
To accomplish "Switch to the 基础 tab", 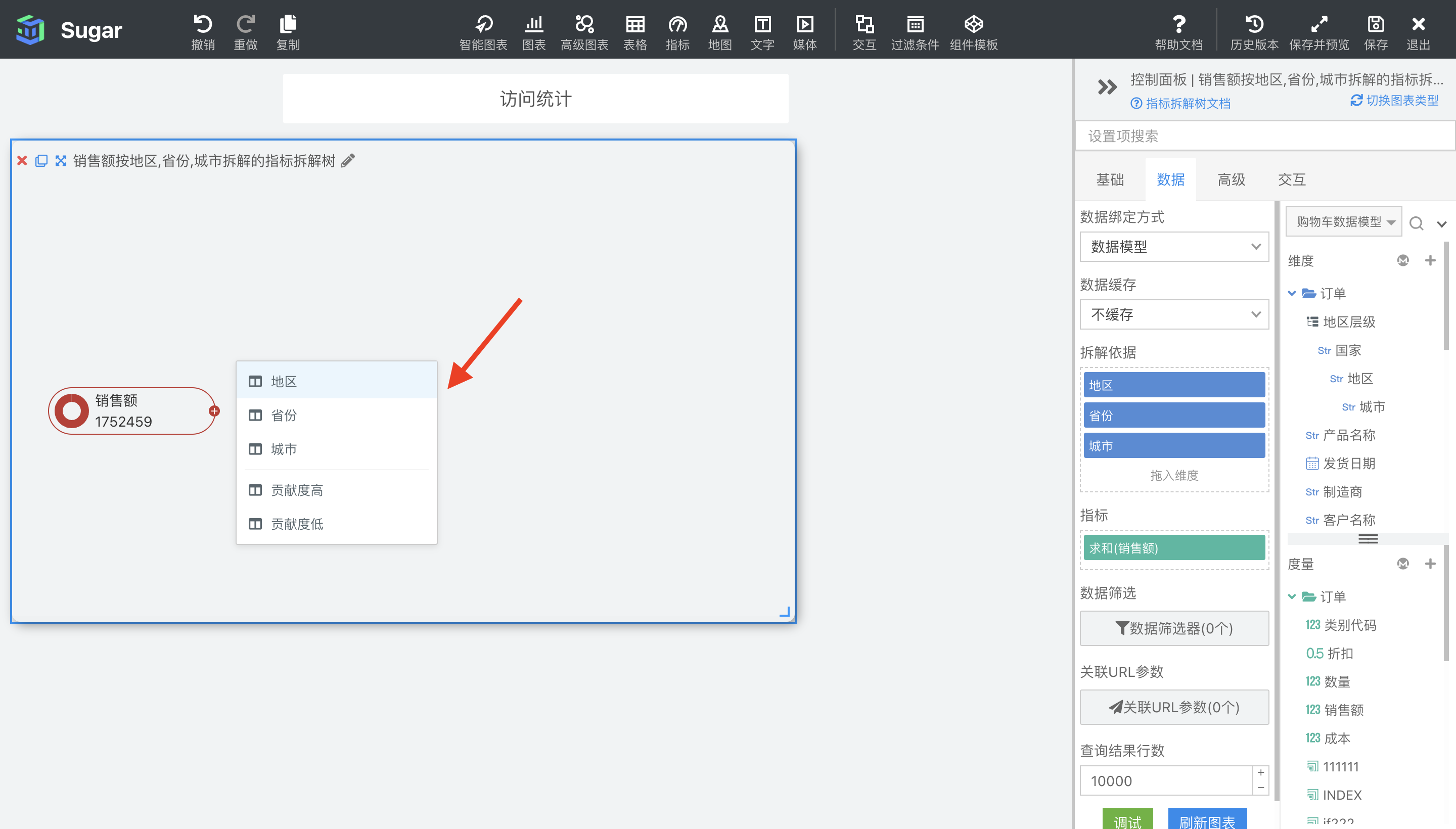I will [1110, 179].
